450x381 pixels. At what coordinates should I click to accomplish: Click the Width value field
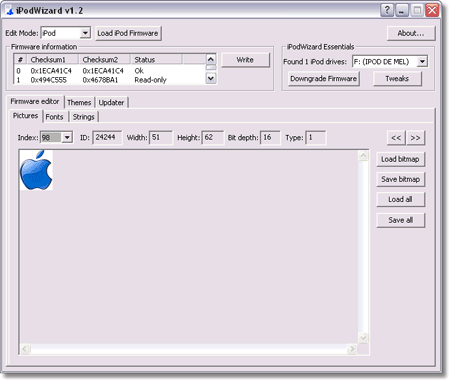[x=161, y=137]
